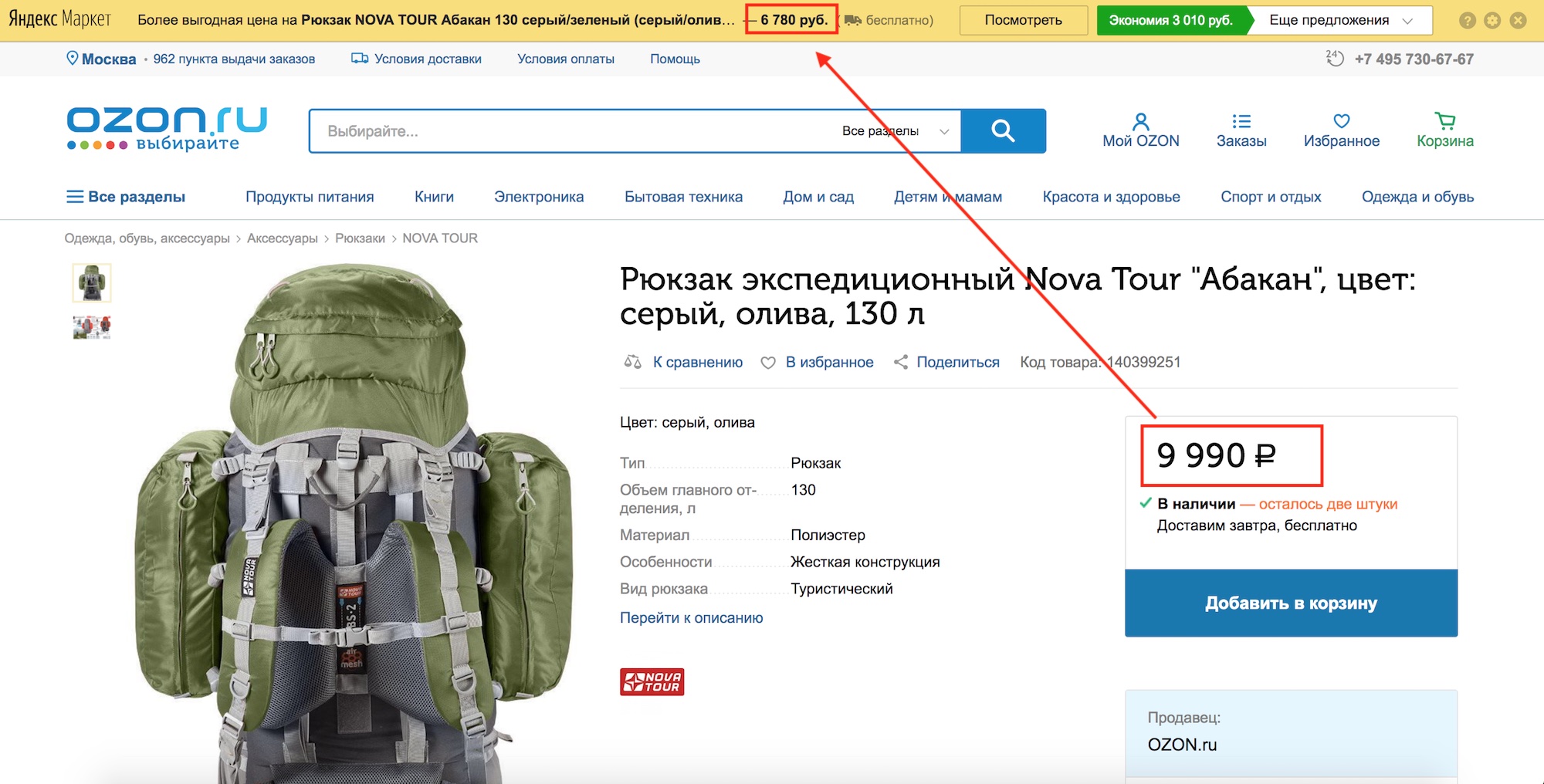
Task: Click the green Экономия 3 010 руб. label
Action: [1170, 20]
